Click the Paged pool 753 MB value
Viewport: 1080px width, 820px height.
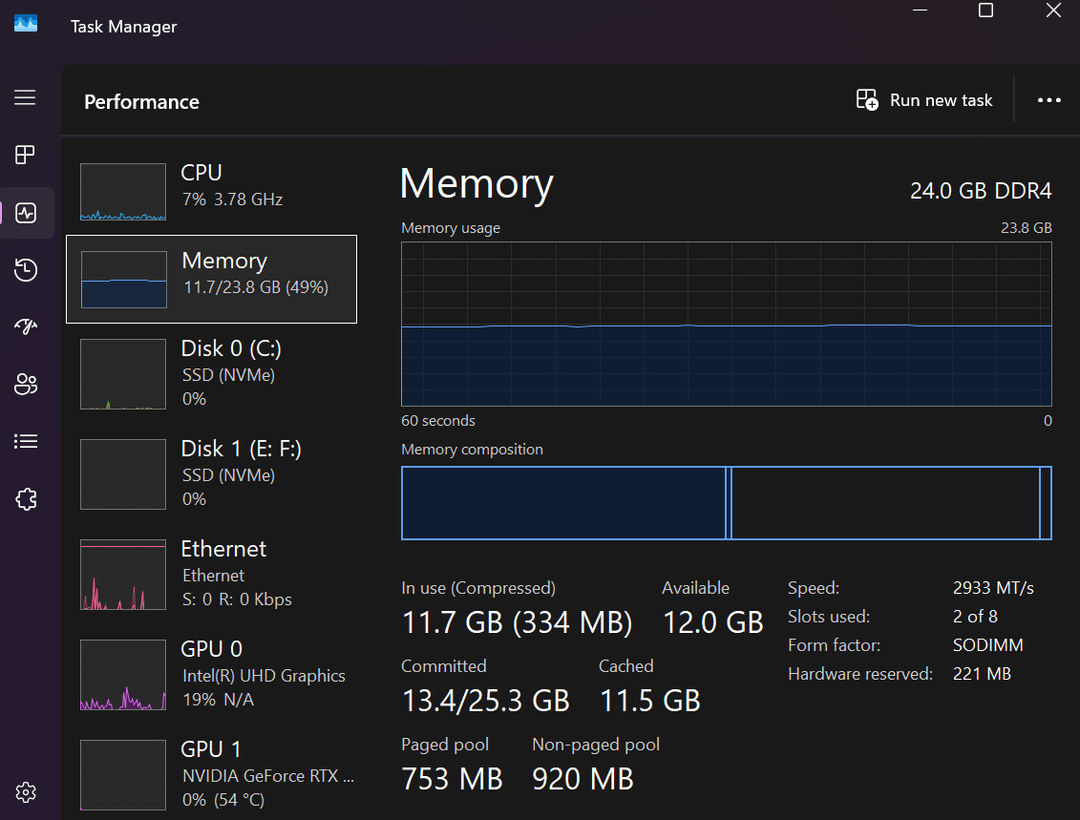(x=452, y=779)
